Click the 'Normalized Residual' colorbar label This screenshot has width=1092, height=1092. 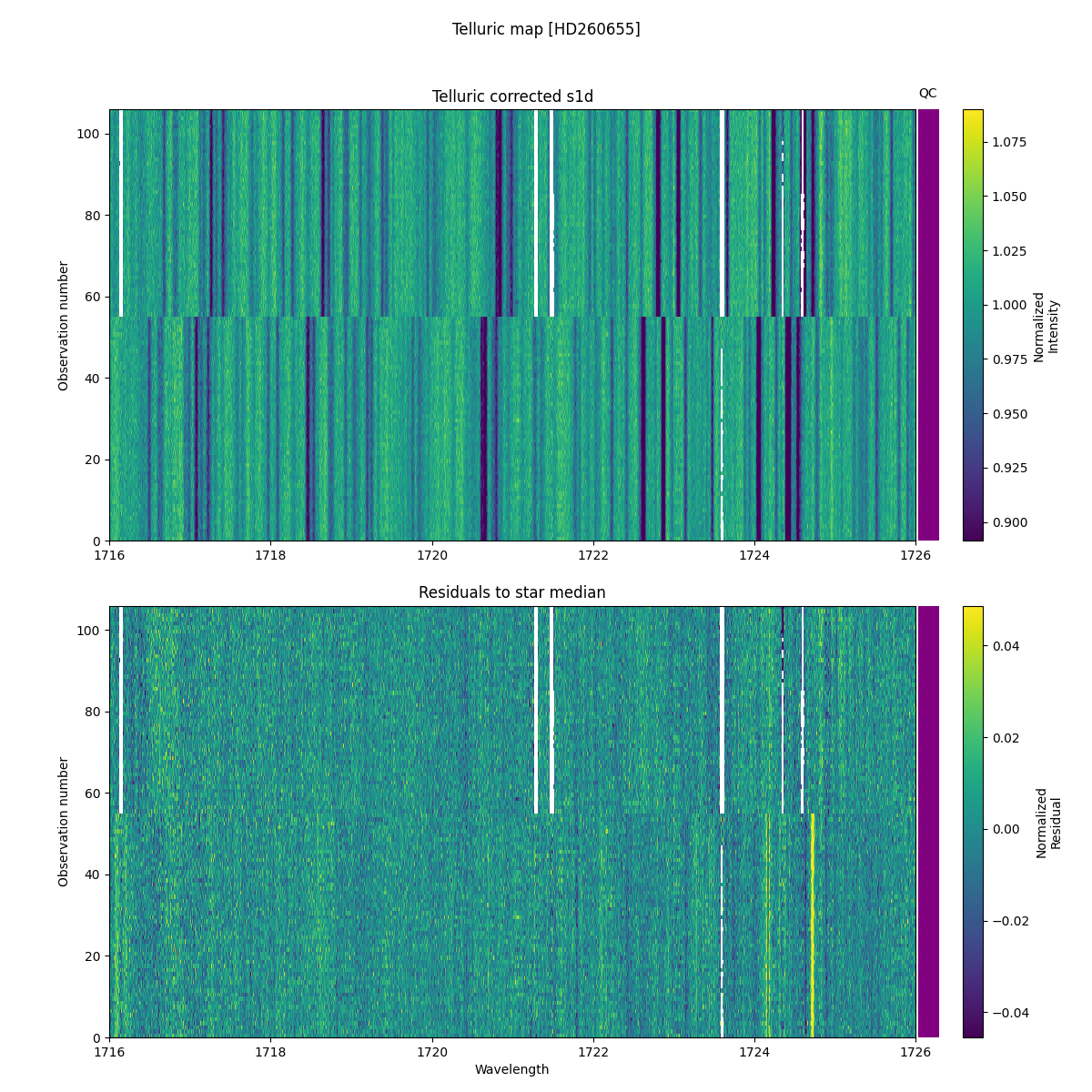1048,823
